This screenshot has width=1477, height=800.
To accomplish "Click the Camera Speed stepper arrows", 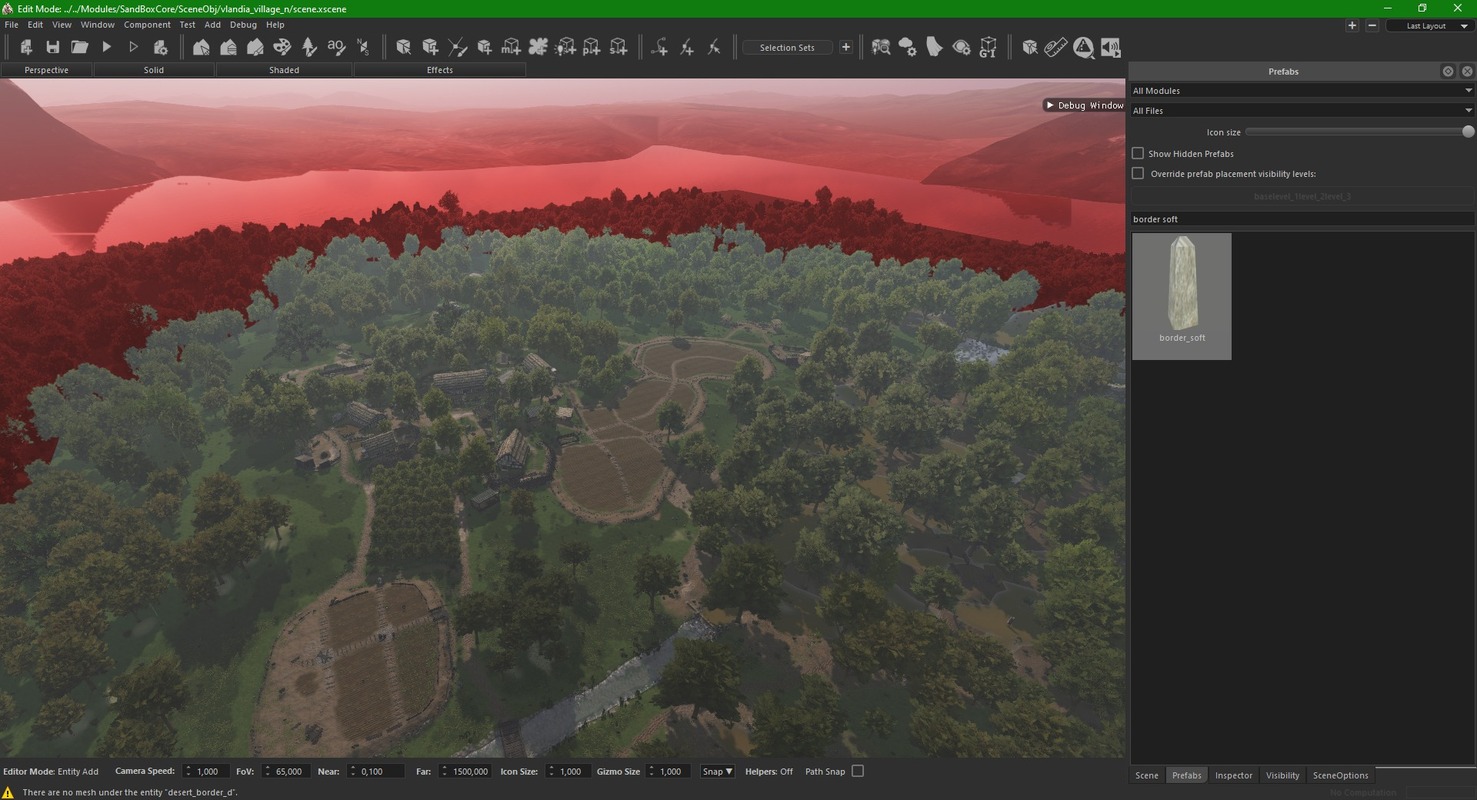I will 187,771.
